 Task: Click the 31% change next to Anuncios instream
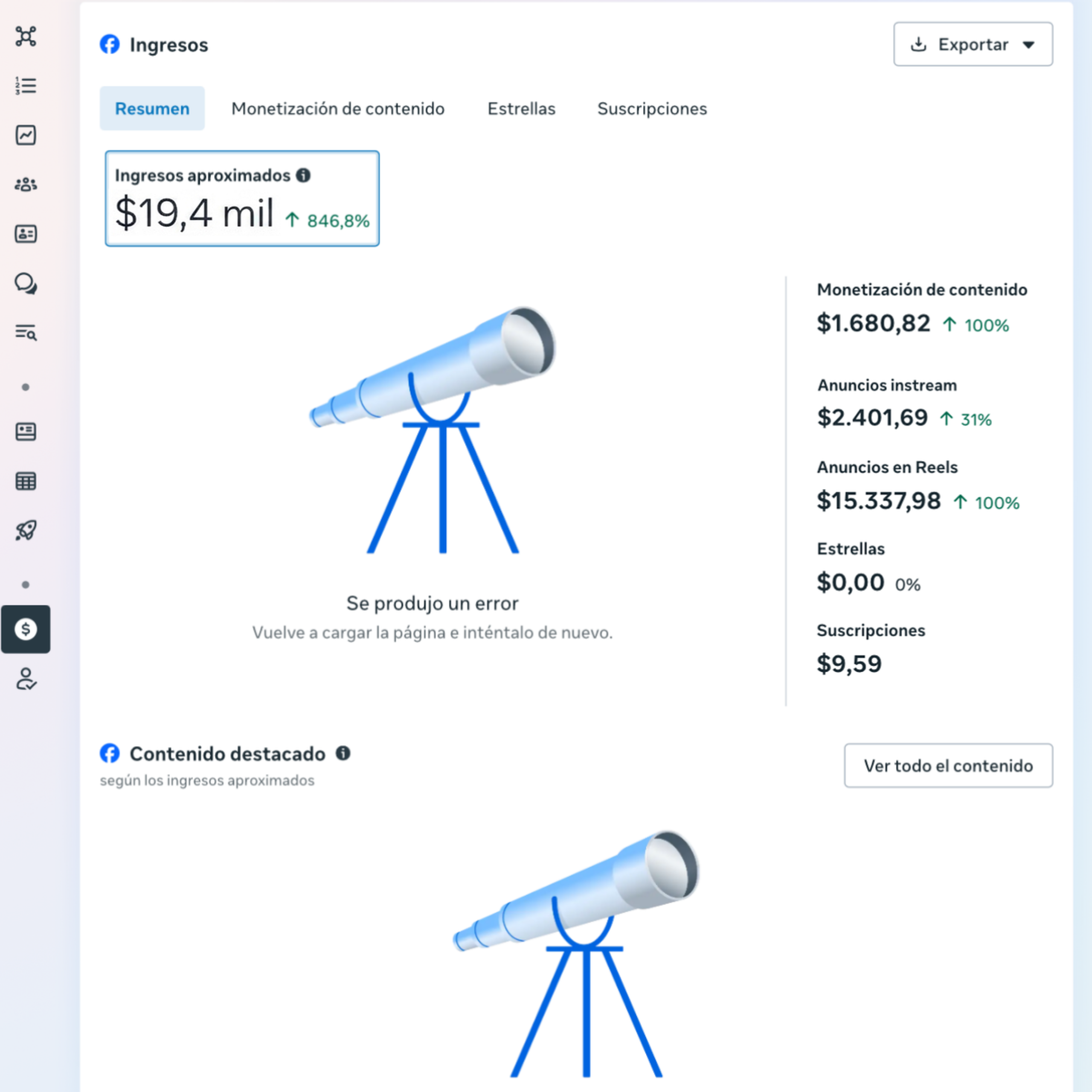click(965, 419)
